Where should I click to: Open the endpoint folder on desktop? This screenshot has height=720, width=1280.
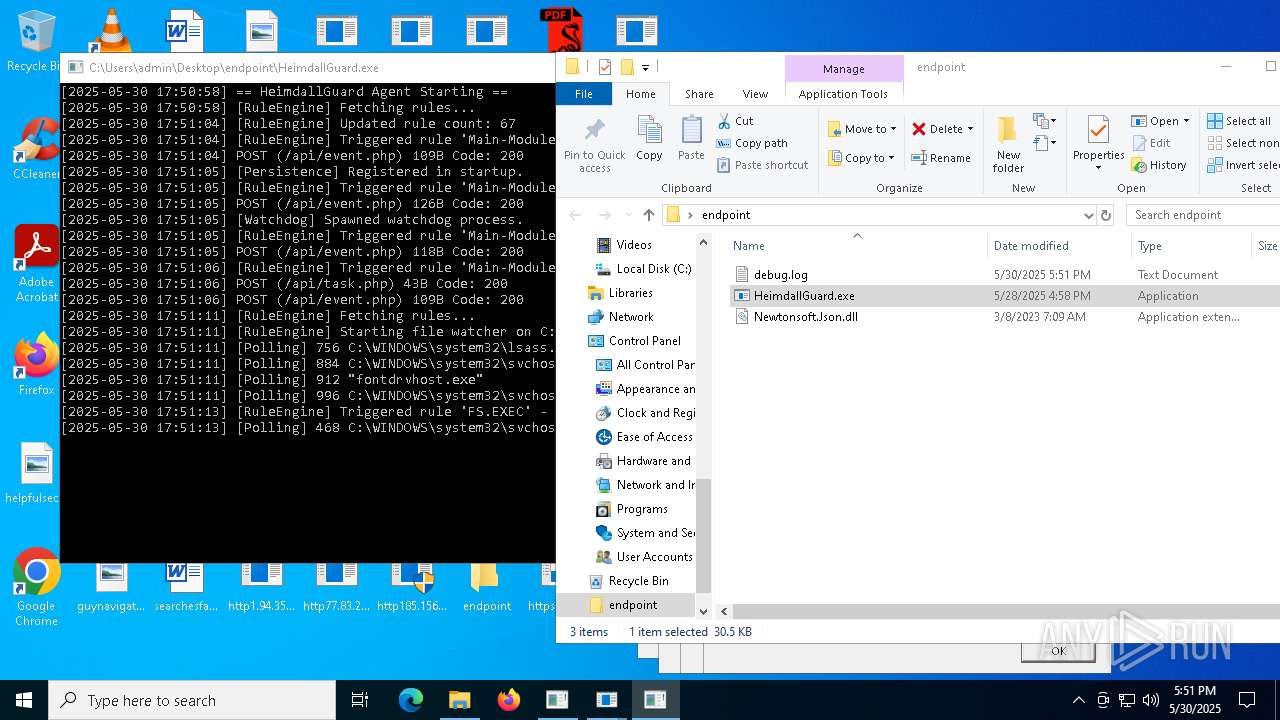(x=487, y=588)
